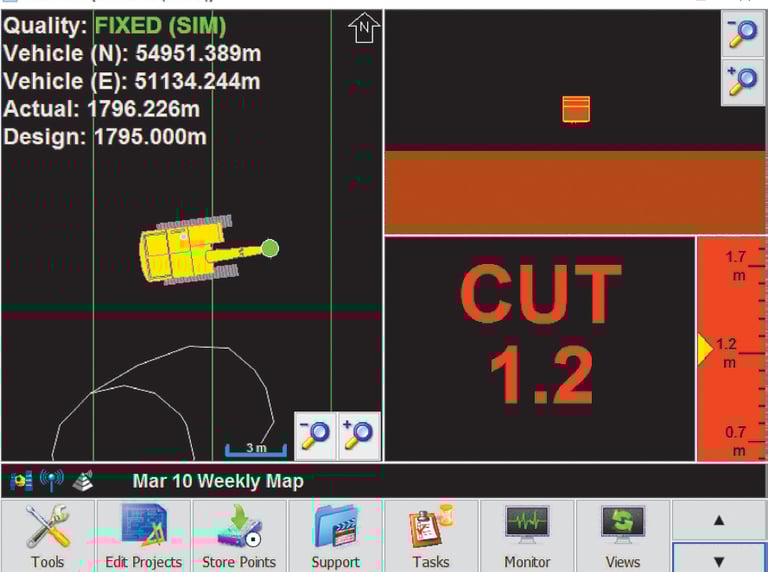Zoom out on the cross-section view
The image size is (768, 572).
pyautogui.click(x=743, y=34)
